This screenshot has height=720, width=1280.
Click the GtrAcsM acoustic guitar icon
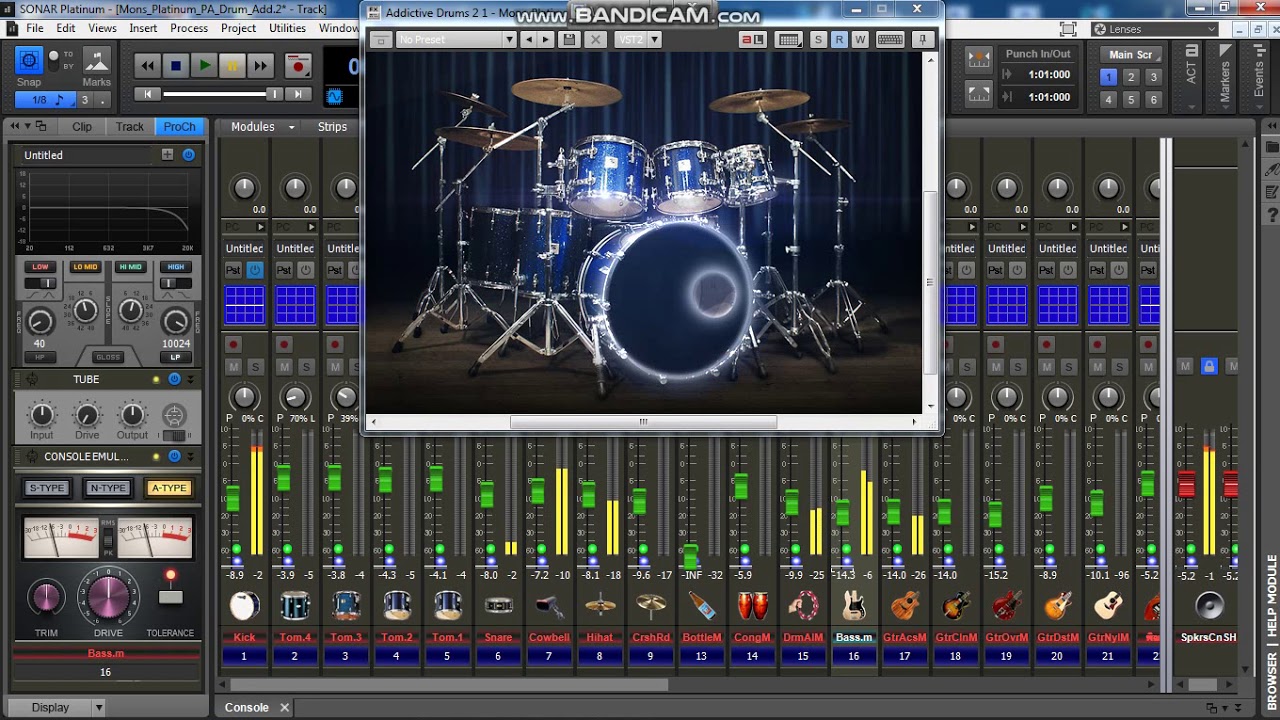coord(905,605)
